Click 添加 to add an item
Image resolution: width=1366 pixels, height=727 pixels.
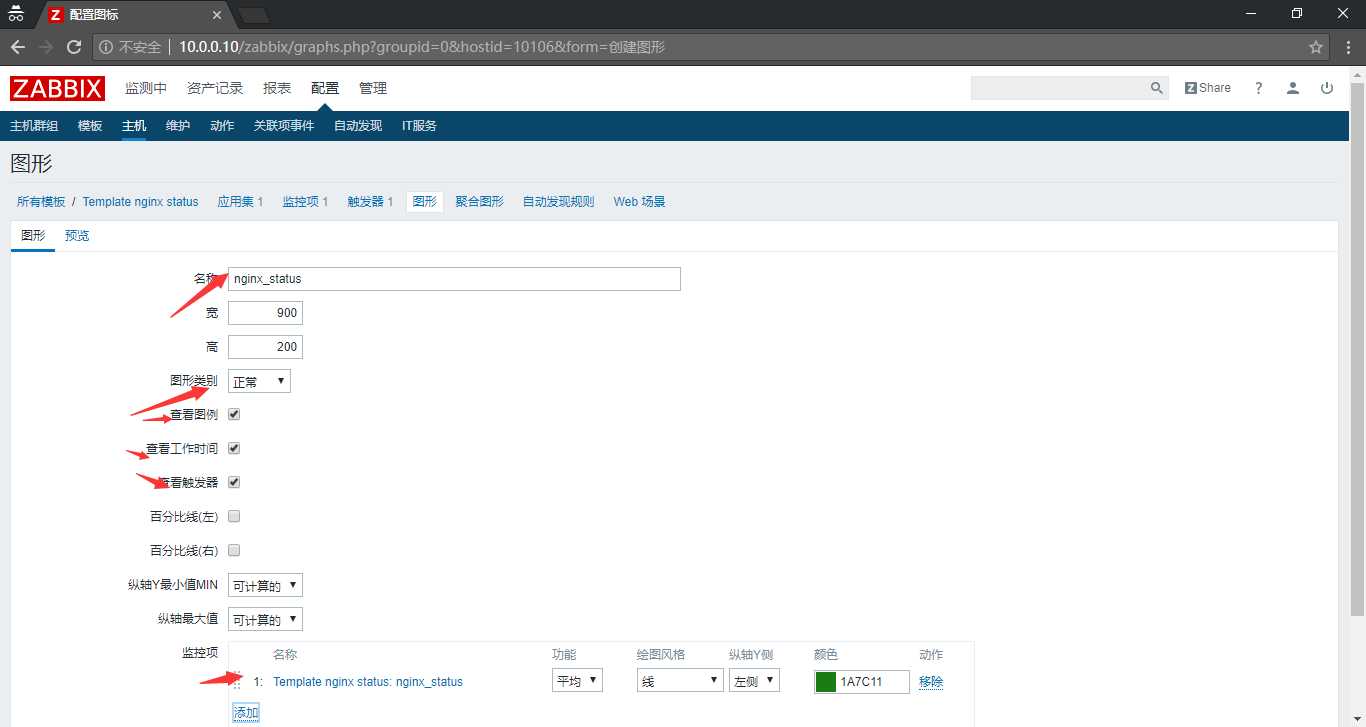(x=246, y=712)
